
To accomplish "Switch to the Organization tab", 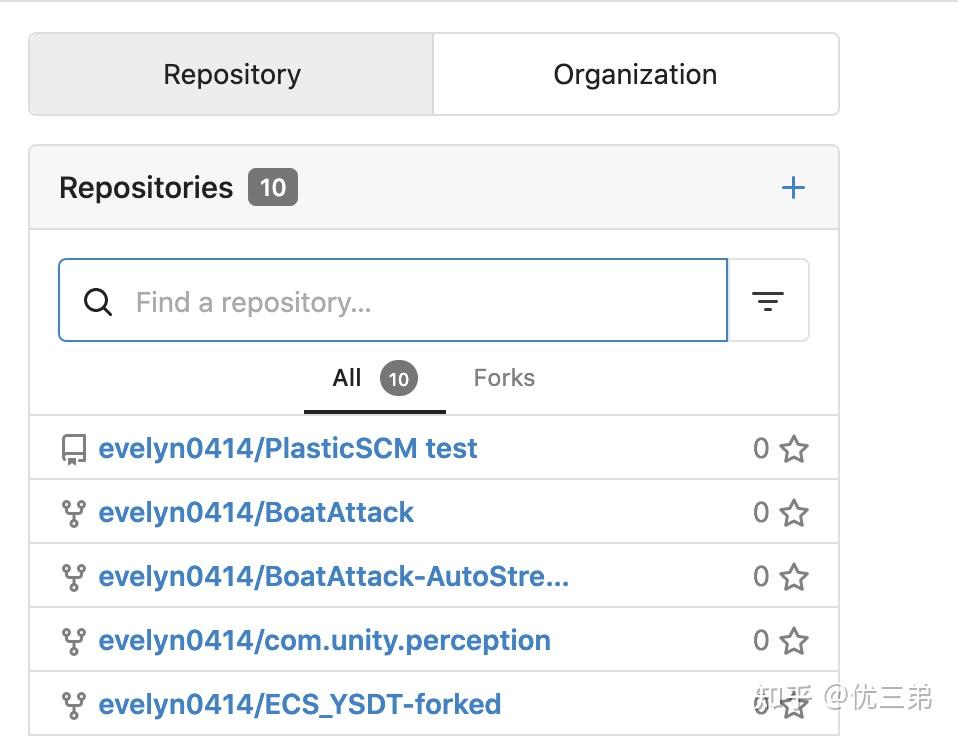I will coord(635,75).
